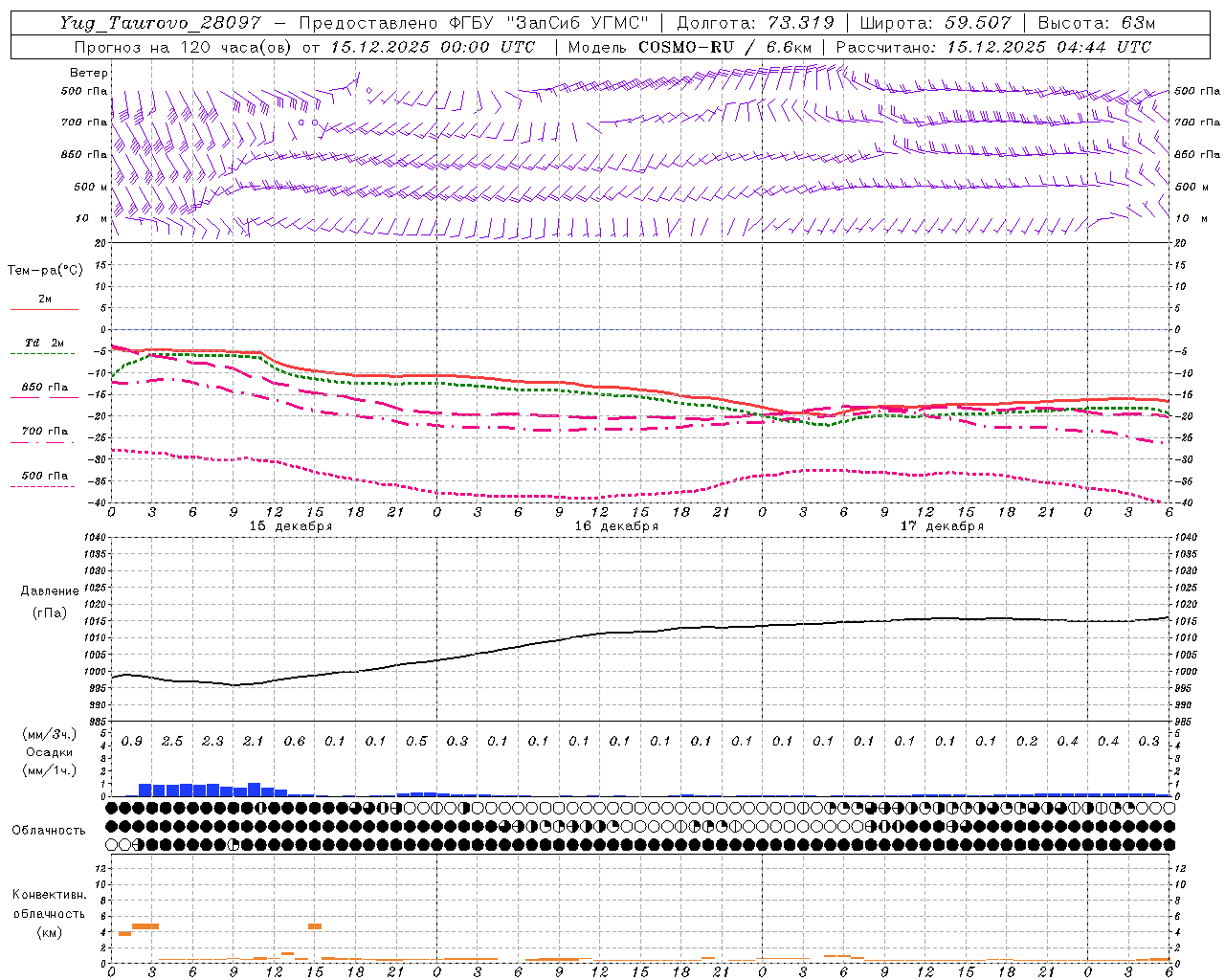Click the 17 декабря date label
This screenshot has width=1225, height=980.
(942, 526)
